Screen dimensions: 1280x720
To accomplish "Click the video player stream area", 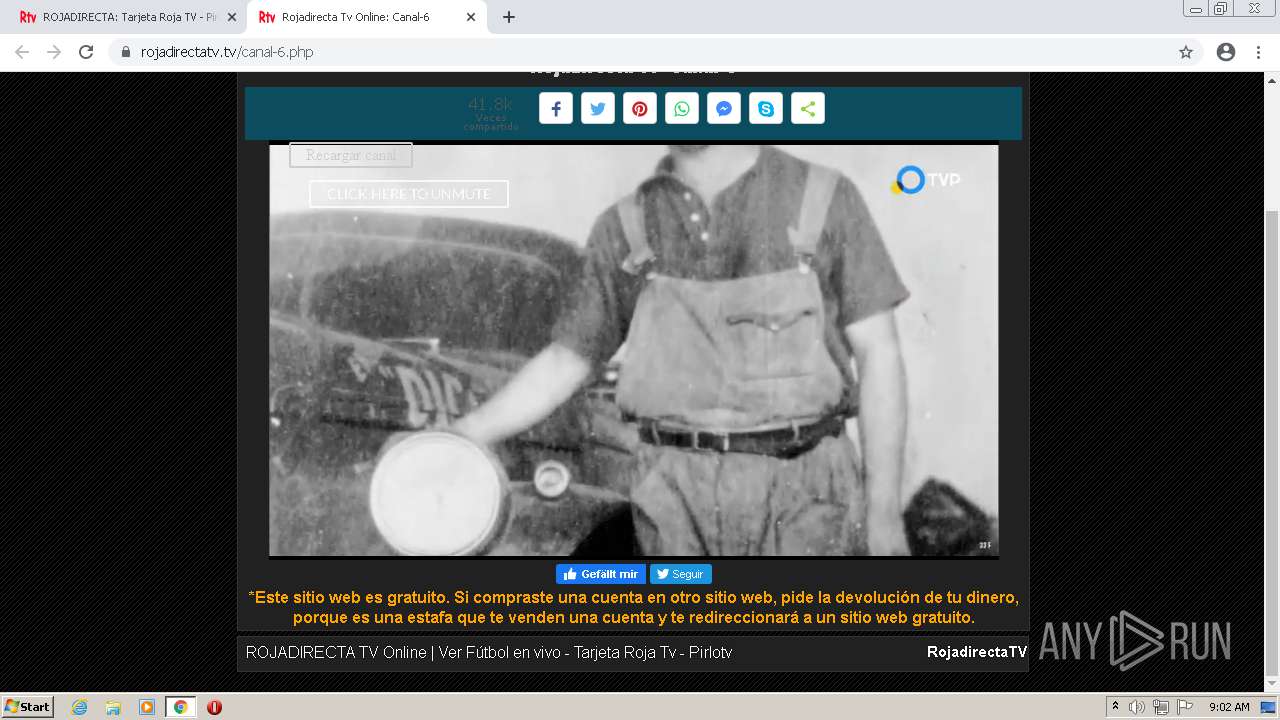I will pyautogui.click(x=634, y=350).
